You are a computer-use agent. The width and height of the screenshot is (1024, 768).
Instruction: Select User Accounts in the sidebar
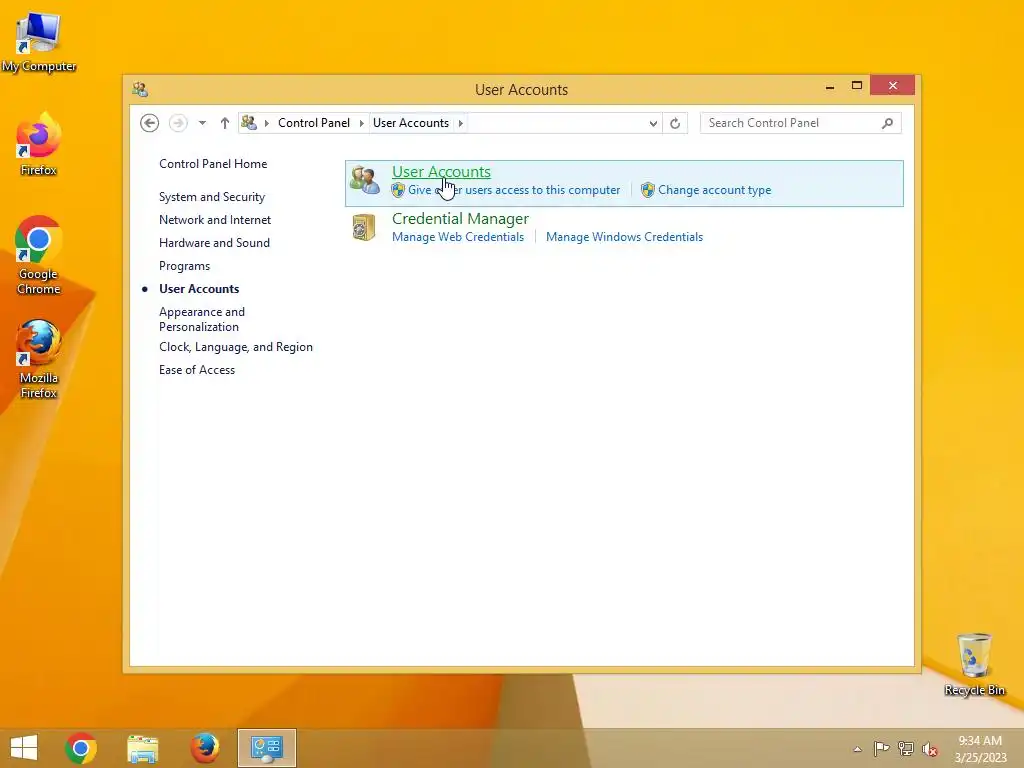coord(199,289)
